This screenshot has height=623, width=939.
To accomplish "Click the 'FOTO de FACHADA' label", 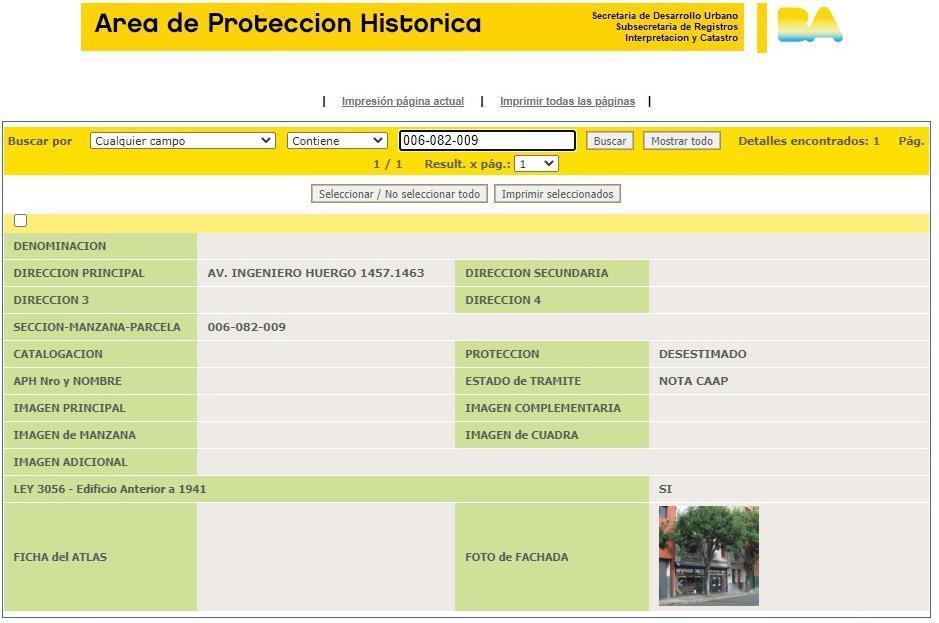I will click(517, 557).
